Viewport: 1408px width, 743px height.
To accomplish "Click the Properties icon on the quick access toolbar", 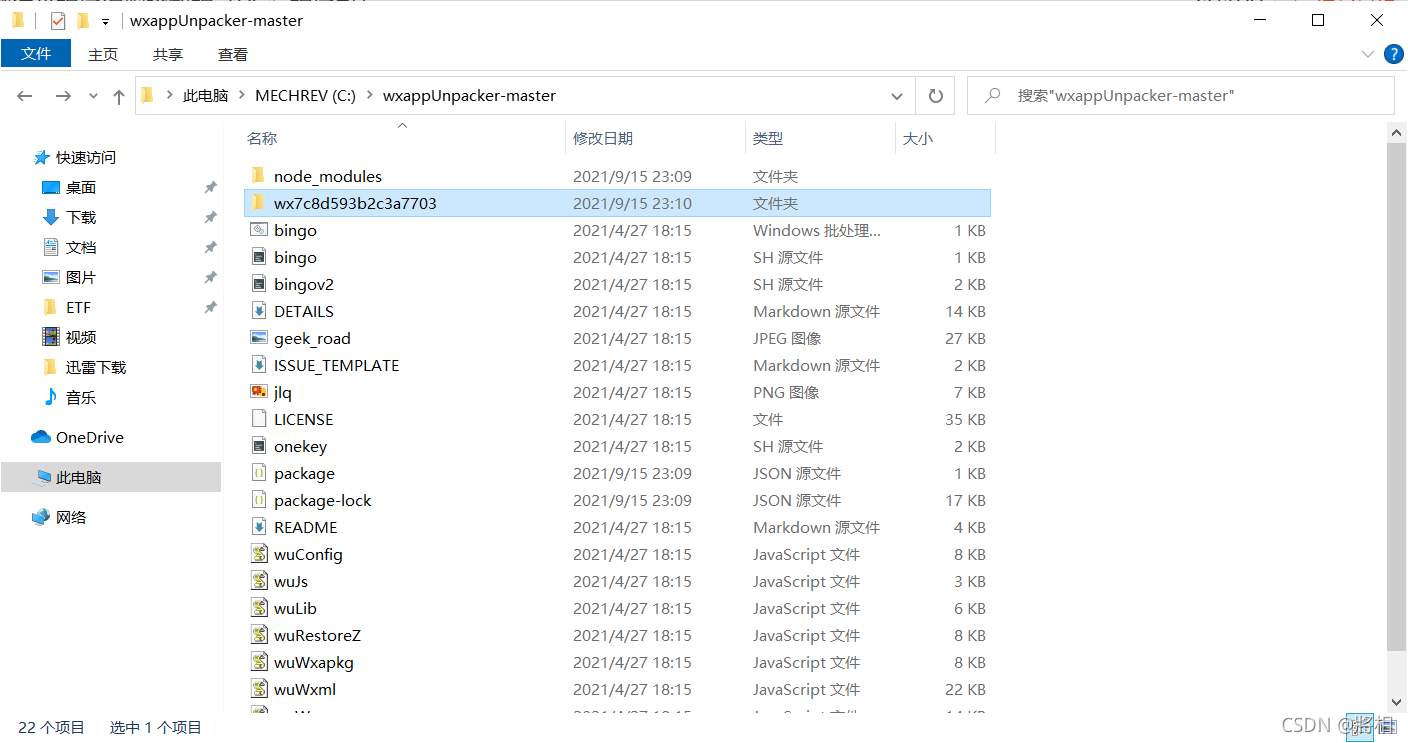I will click(x=57, y=20).
